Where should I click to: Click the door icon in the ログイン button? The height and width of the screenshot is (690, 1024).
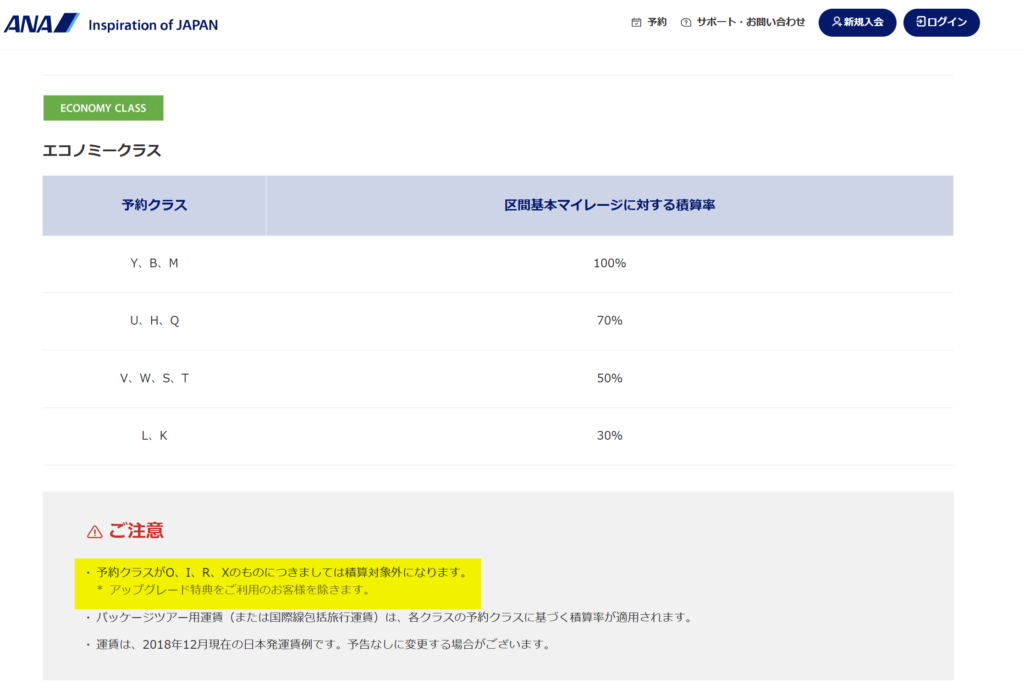(920, 22)
